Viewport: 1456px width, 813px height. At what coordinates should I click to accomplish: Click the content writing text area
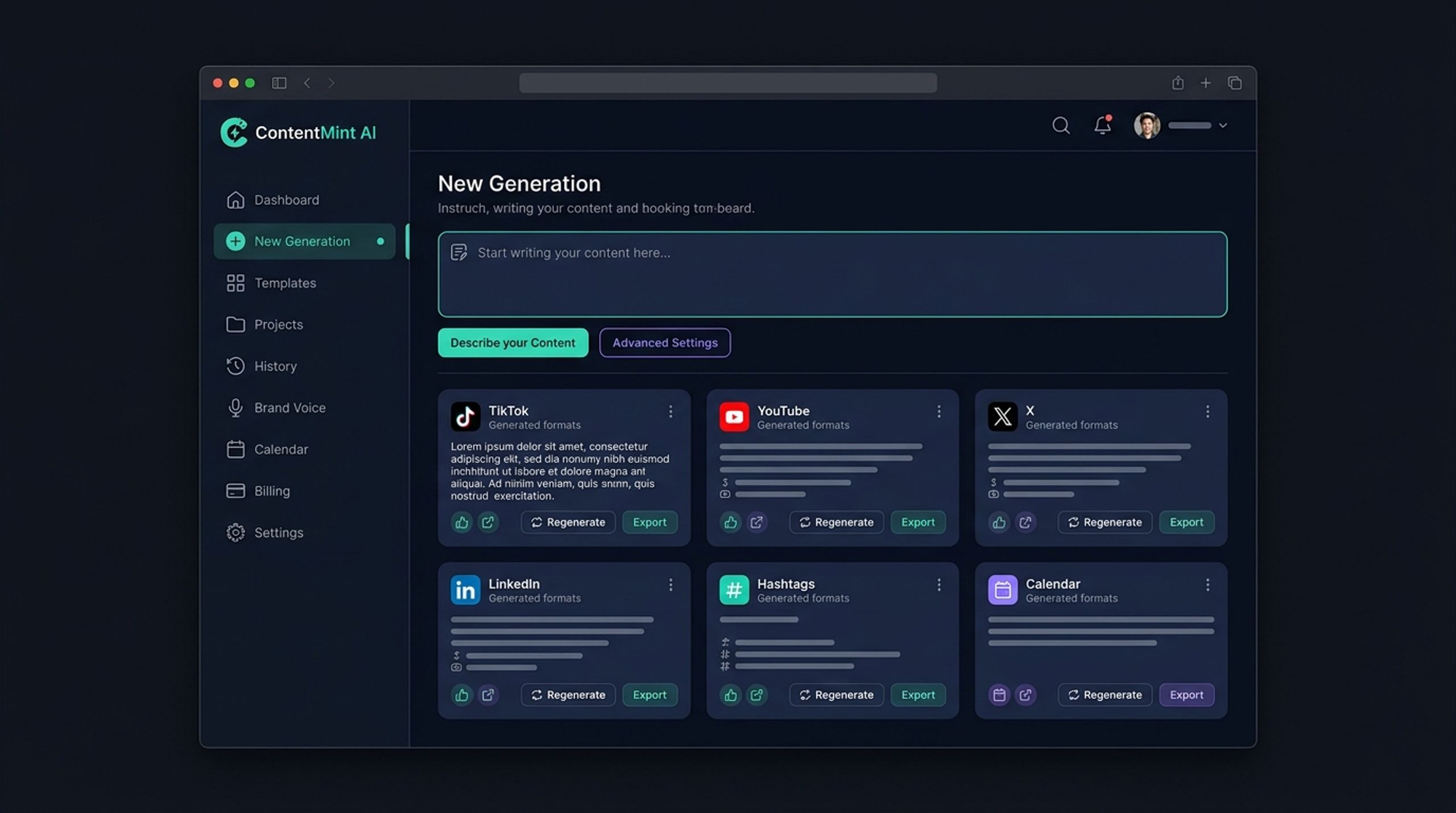coord(832,274)
